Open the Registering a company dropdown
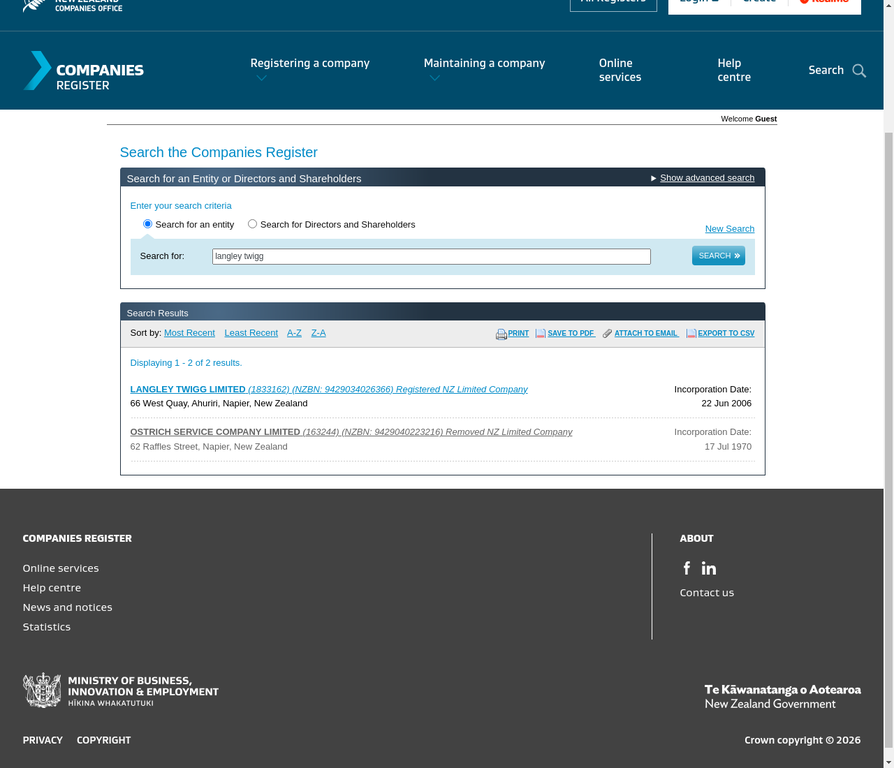Image resolution: width=894 pixels, height=768 pixels. tap(310, 63)
